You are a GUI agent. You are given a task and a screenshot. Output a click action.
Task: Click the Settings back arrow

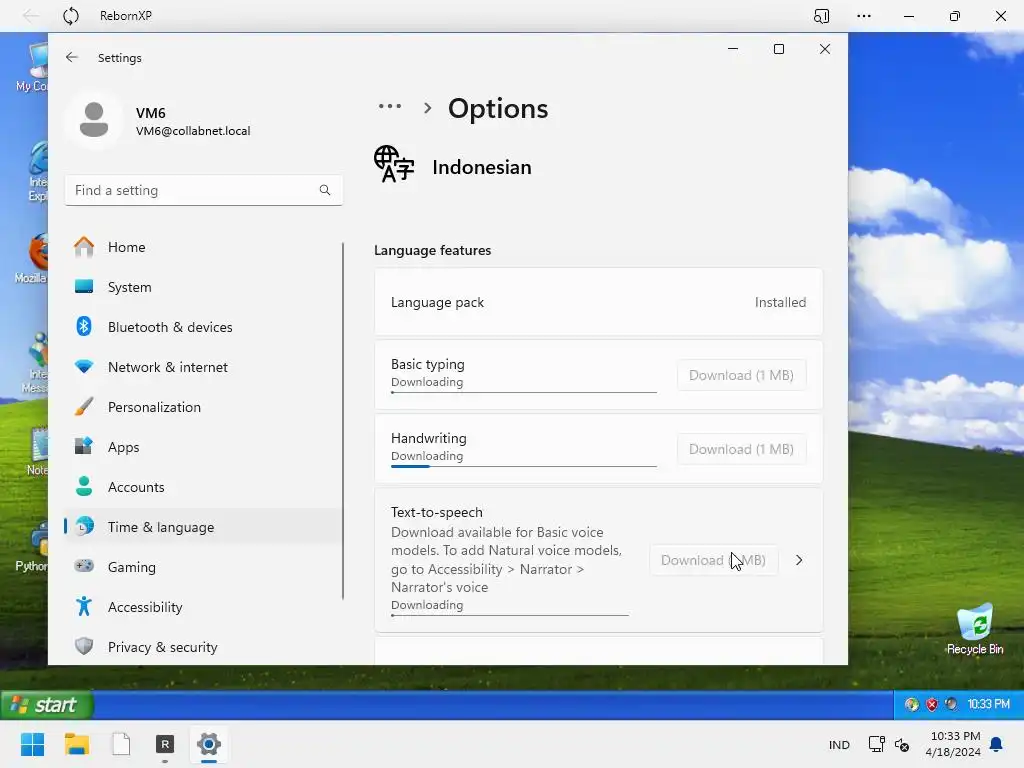(x=72, y=57)
